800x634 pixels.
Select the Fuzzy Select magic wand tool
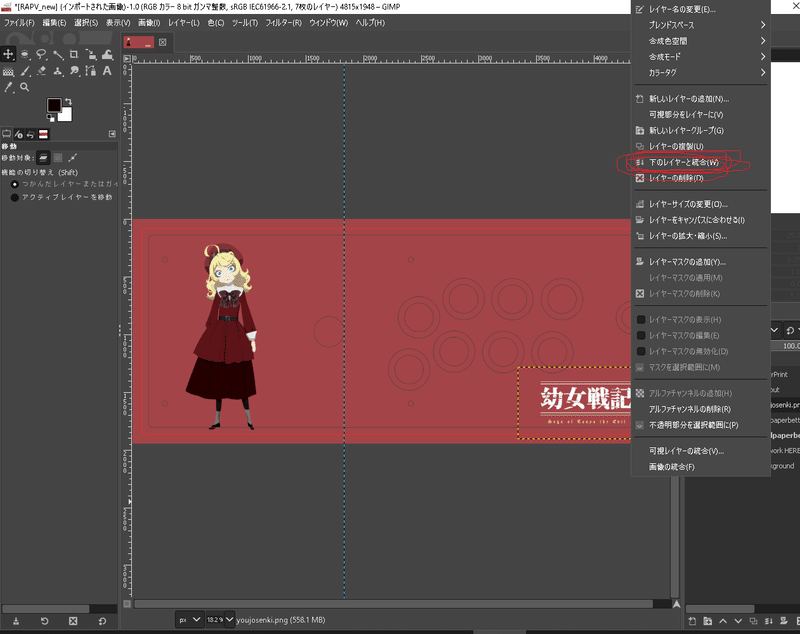[58, 55]
